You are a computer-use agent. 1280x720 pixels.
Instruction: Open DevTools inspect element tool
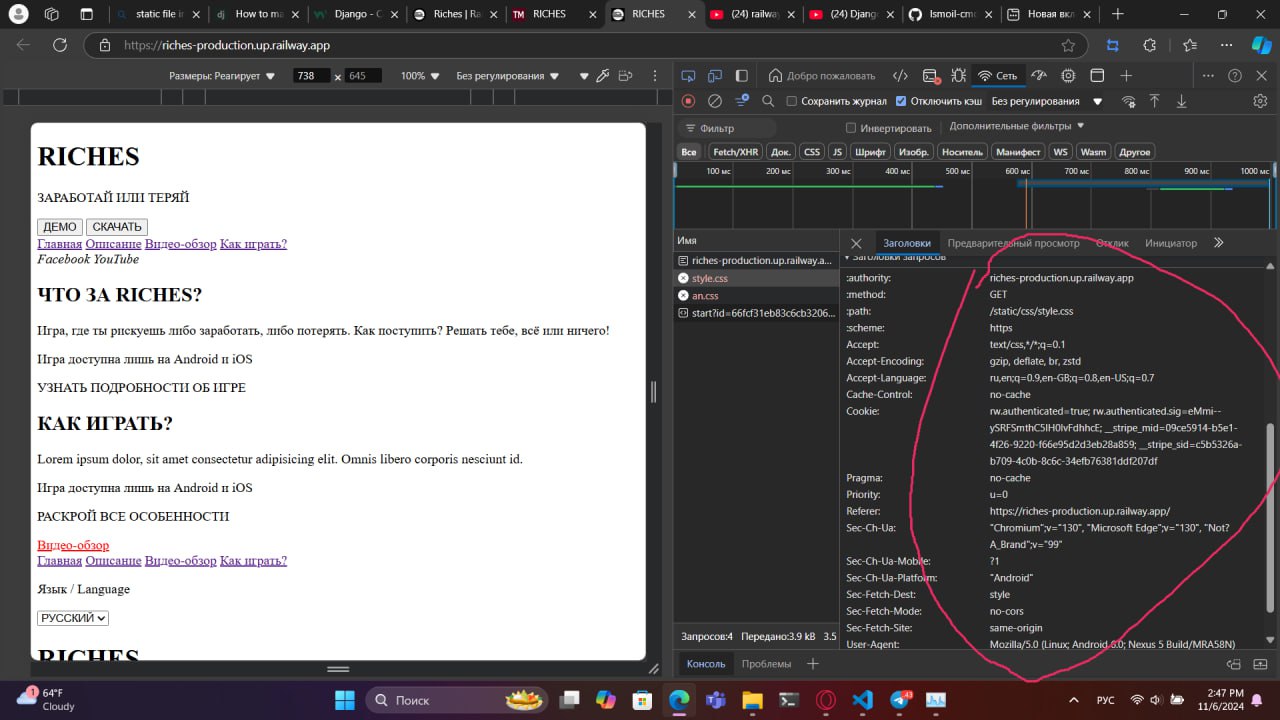[688, 76]
